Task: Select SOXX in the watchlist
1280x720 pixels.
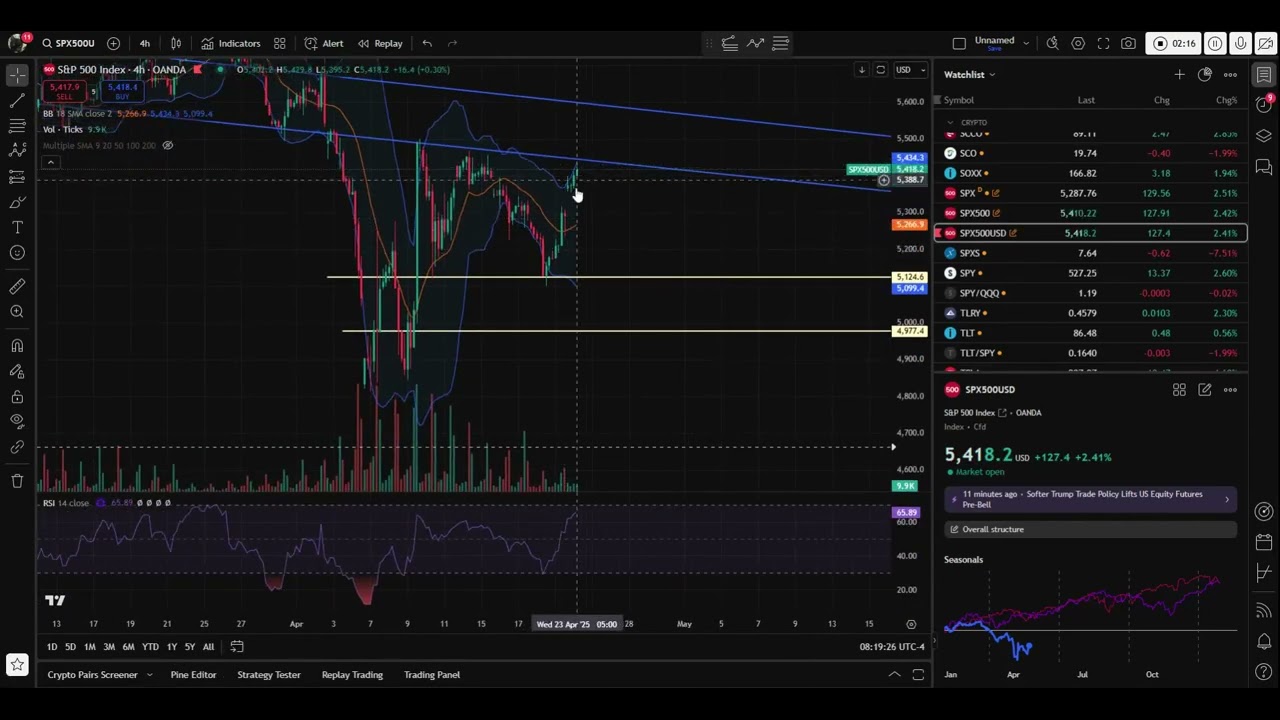Action: 1091,173
